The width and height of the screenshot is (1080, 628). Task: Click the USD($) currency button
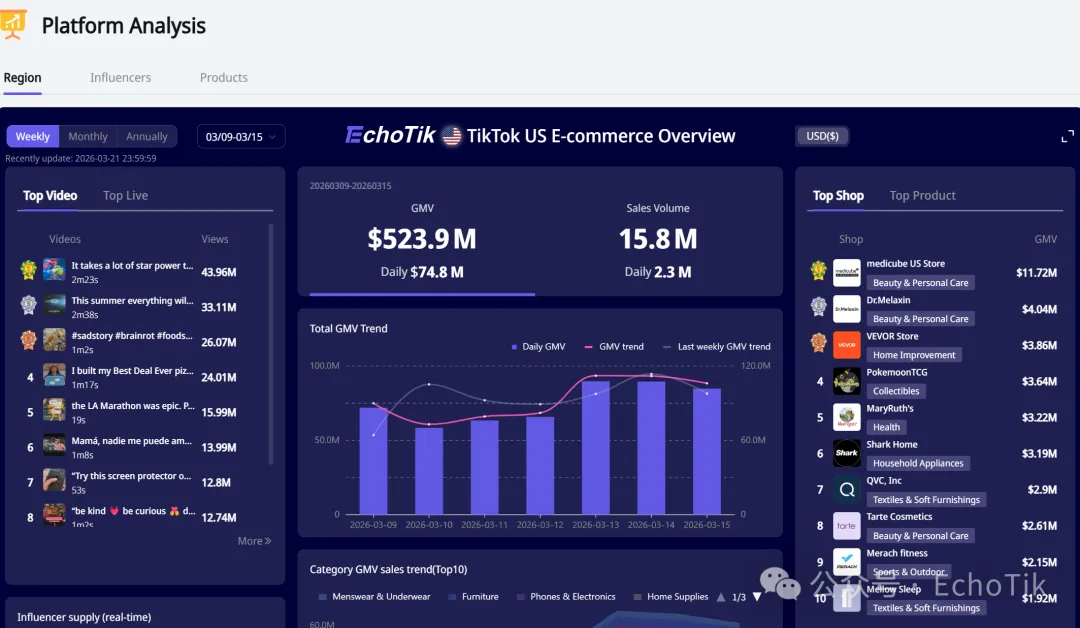[x=822, y=136]
